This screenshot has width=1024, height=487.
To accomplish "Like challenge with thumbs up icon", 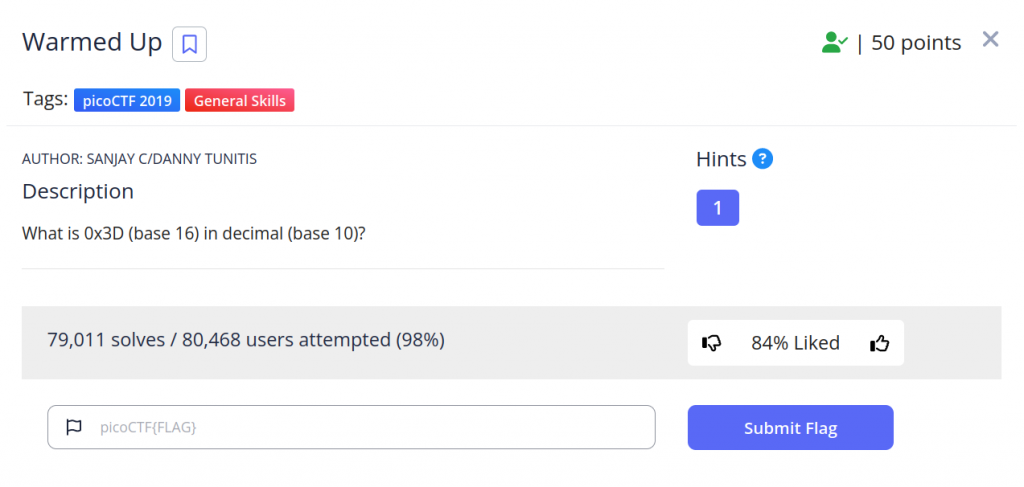I will [879, 343].
